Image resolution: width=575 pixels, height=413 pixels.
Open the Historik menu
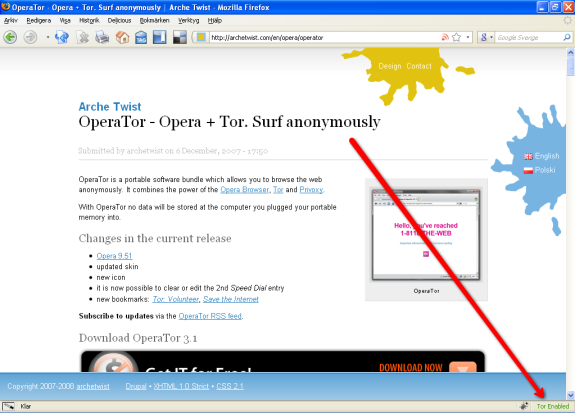tap(89, 21)
